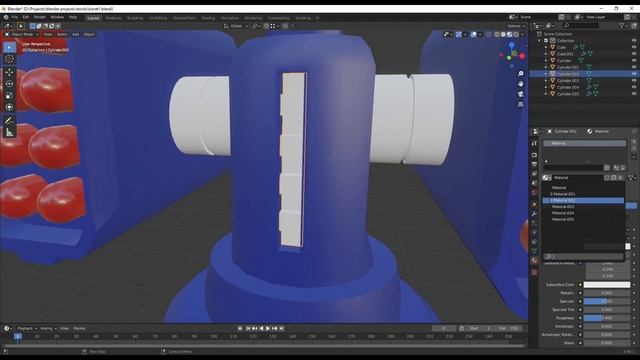
Task: Toggle visibility eye for Cube.001
Action: 634,54
